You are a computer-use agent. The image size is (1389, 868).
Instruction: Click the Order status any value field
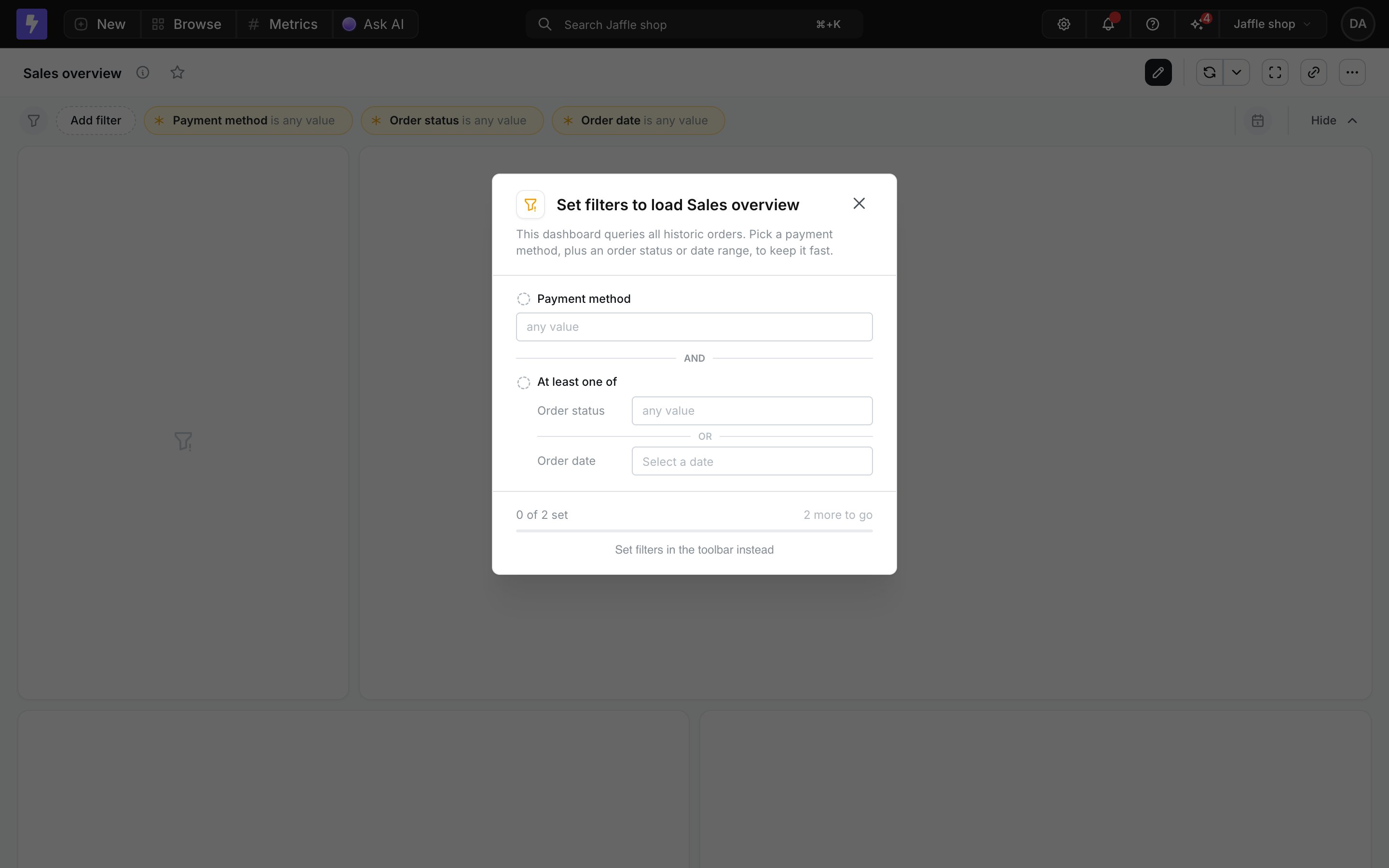tap(752, 411)
